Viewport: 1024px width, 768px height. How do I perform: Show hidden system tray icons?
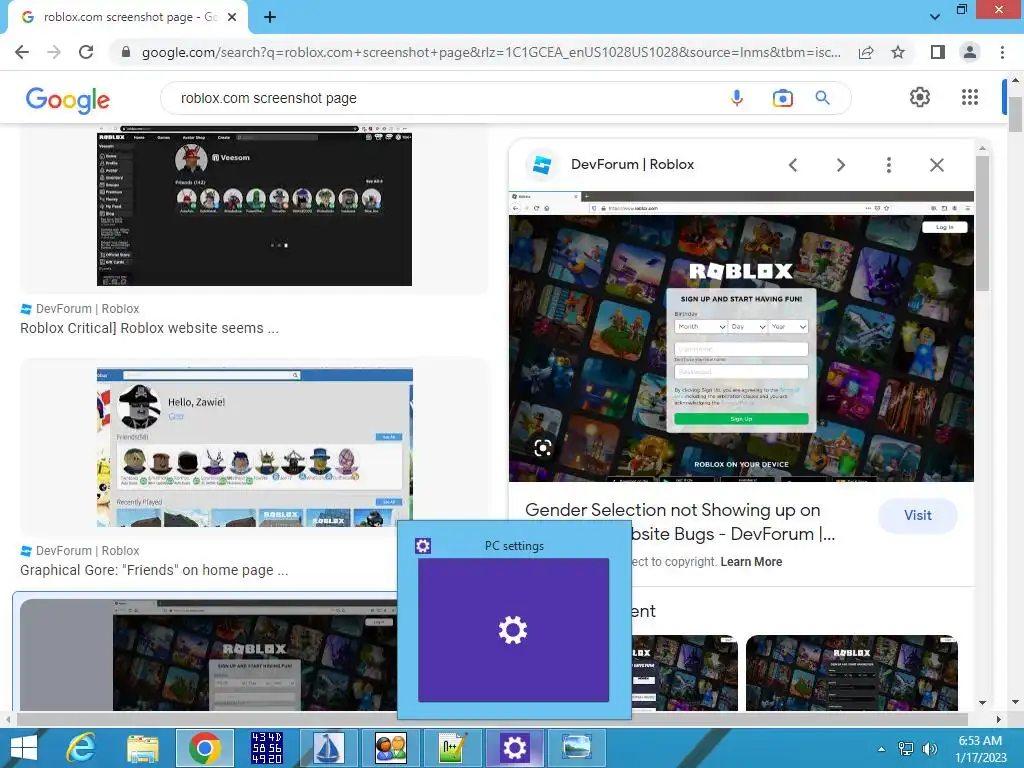pos(881,749)
